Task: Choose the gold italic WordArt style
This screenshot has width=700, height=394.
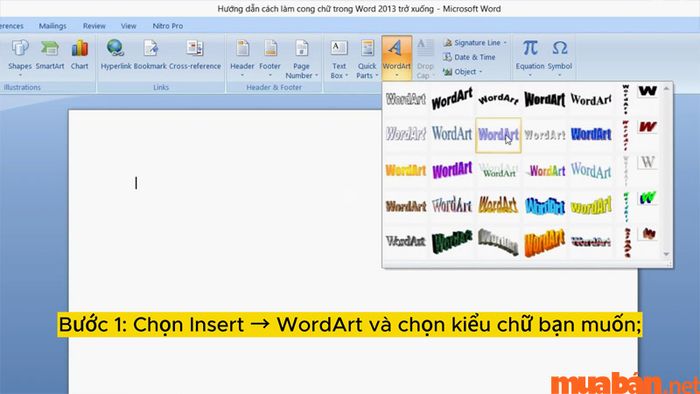Action: (x=498, y=206)
